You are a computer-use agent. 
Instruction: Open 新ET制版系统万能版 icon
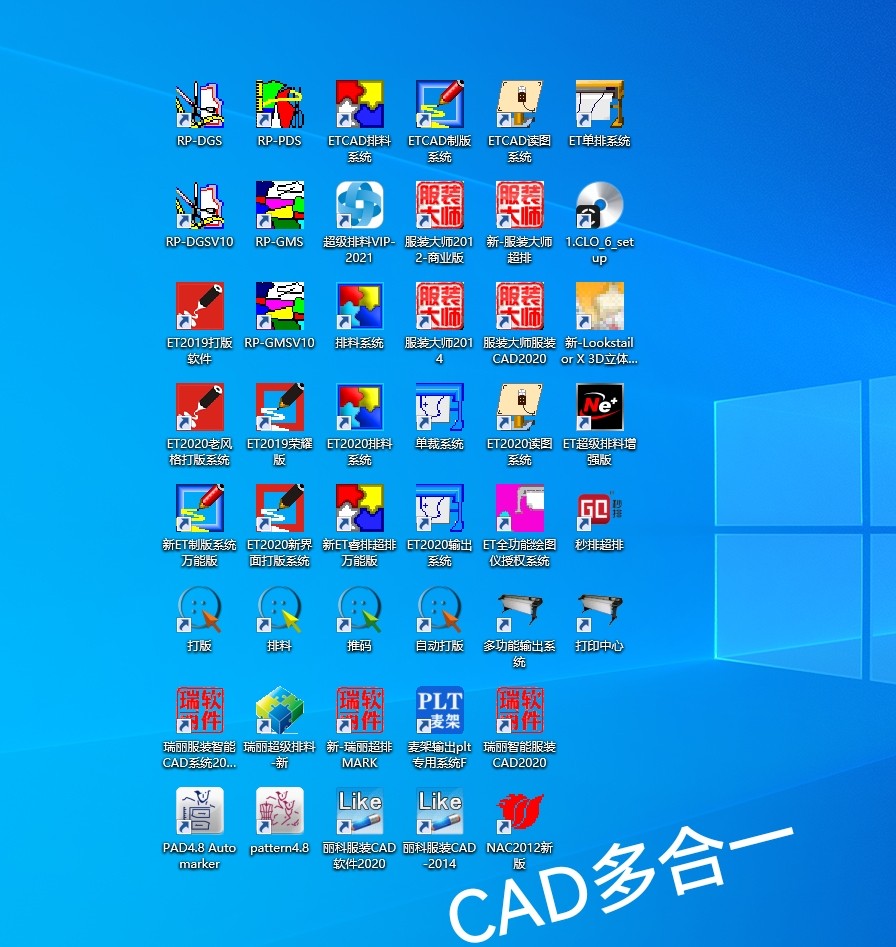199,507
